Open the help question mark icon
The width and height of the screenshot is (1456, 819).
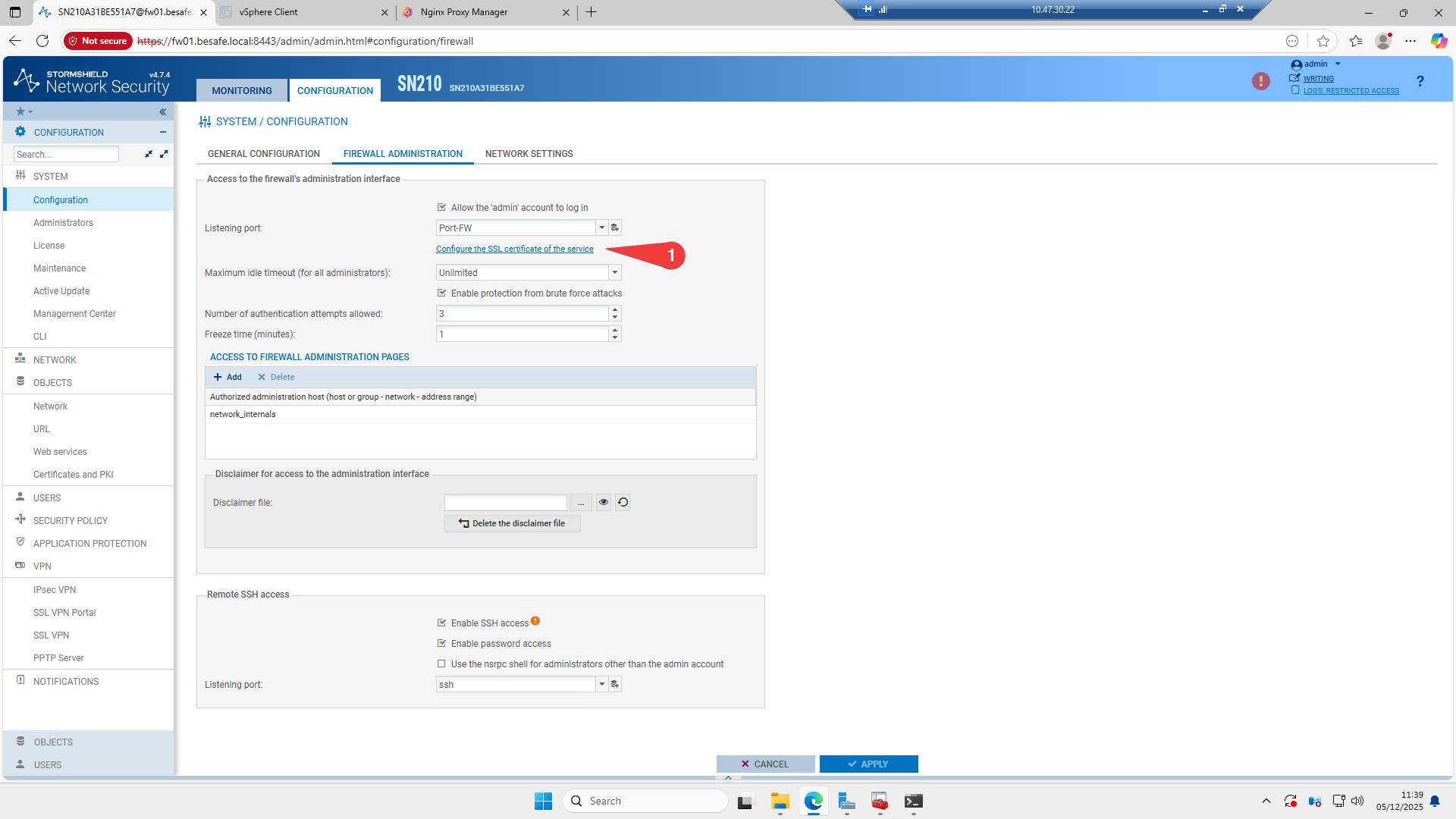pos(1420,81)
